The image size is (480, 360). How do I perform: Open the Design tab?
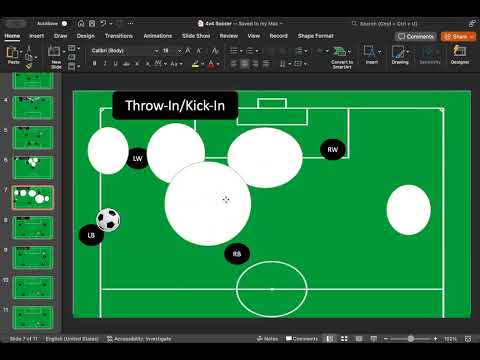click(86, 36)
